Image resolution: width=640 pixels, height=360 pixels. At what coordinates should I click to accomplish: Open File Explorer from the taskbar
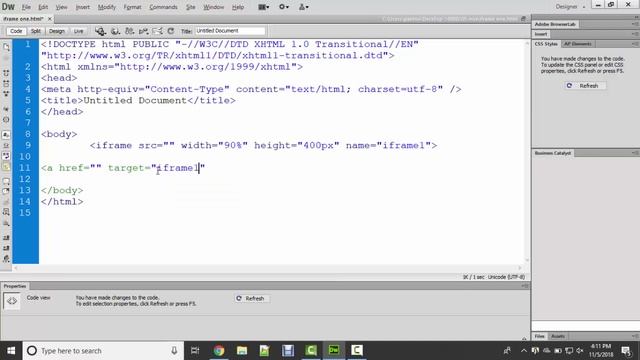coord(242,351)
